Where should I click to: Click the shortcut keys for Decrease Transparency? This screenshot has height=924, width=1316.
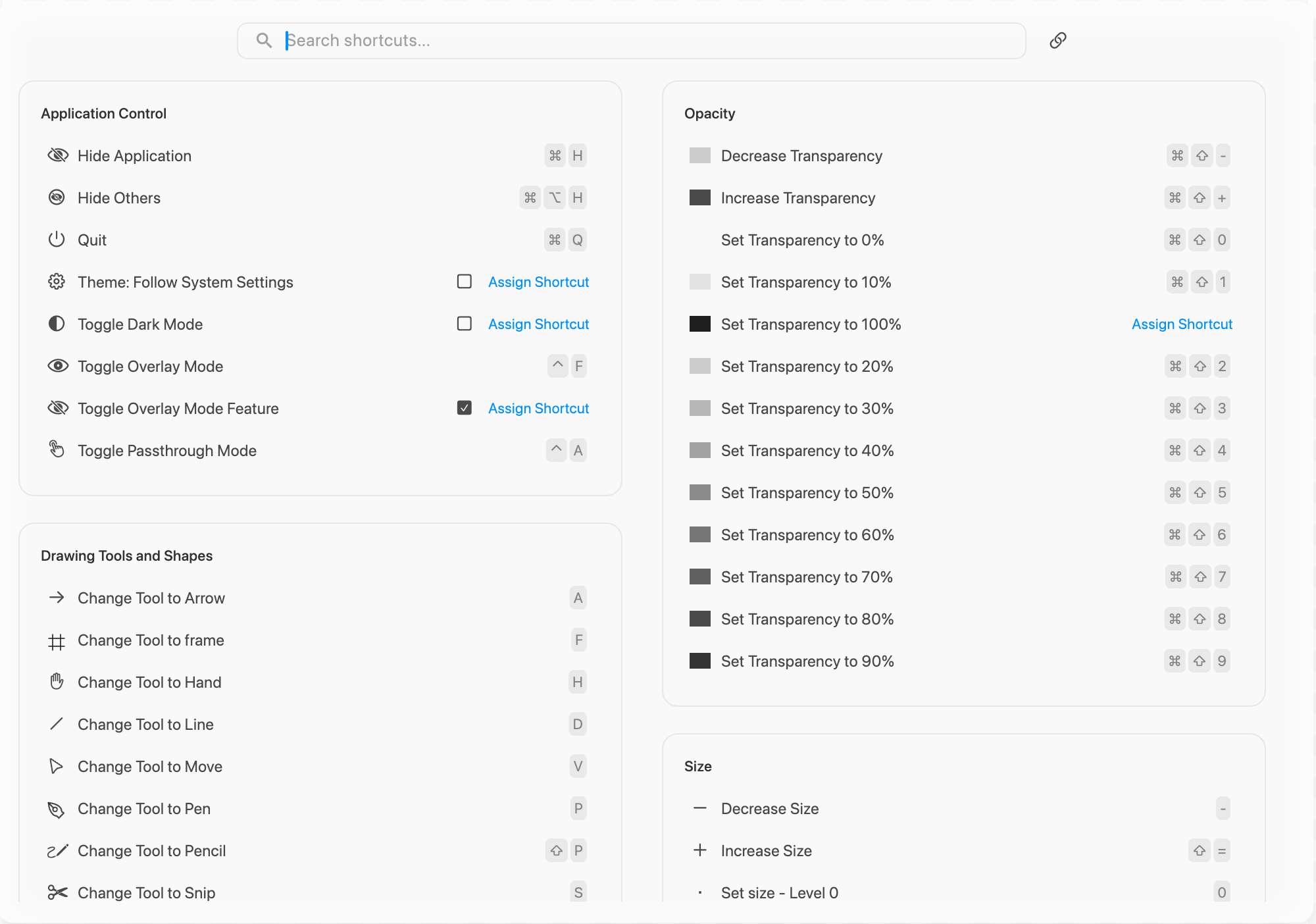[1199, 155]
